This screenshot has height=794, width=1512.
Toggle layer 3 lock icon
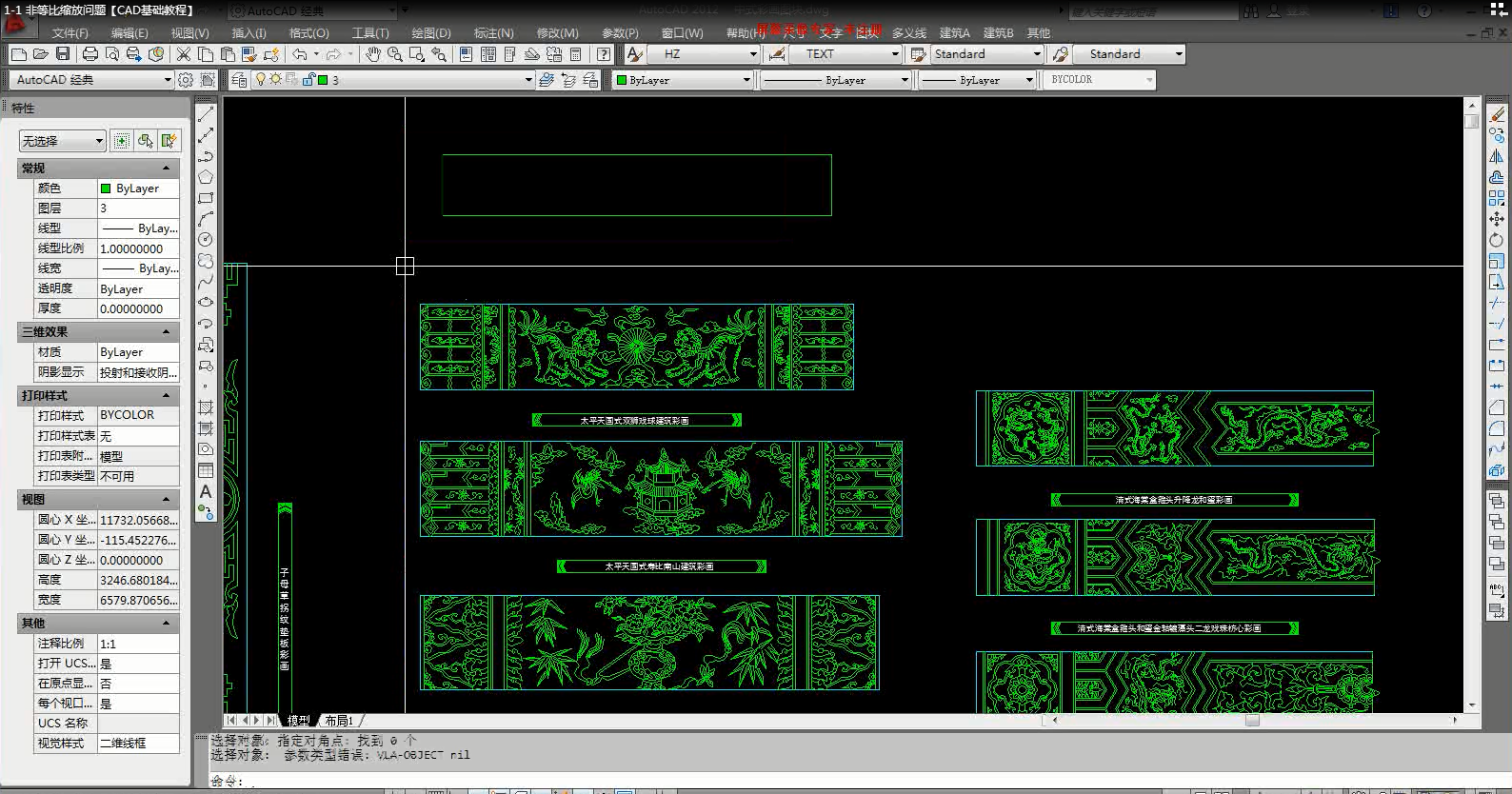tap(308, 80)
